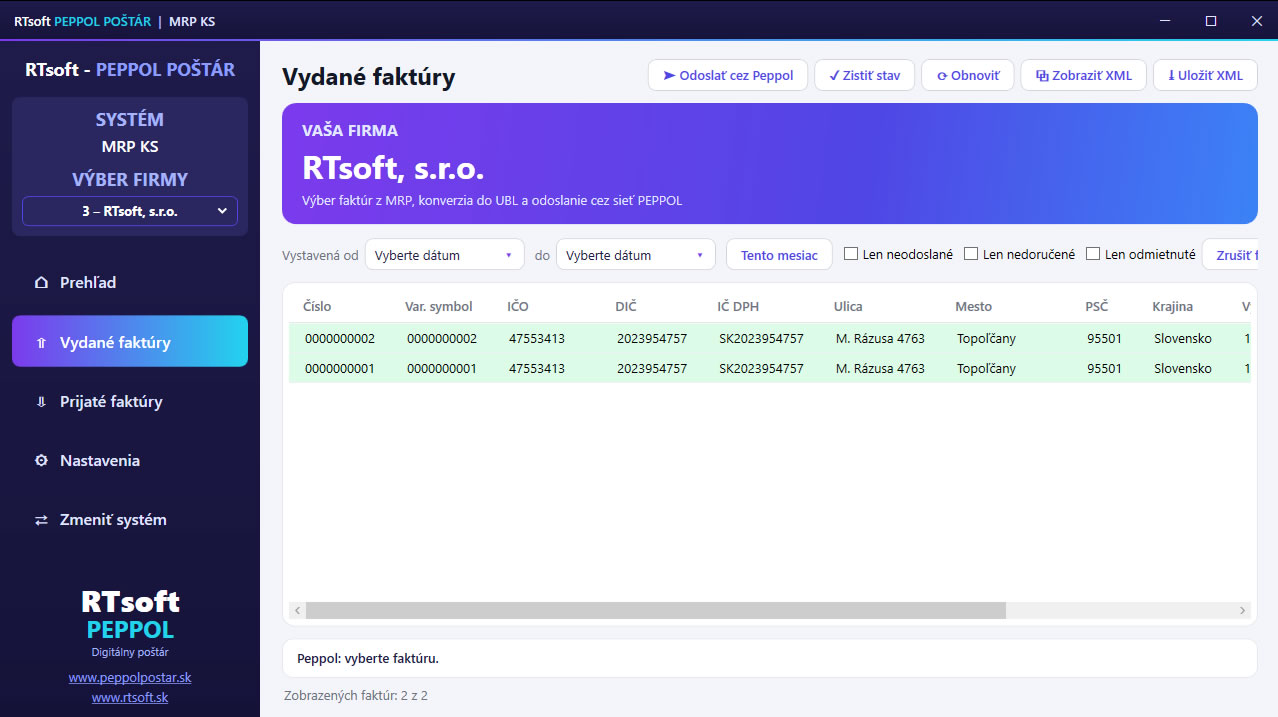Viewport: 1278px width, 717px height.
Task: Select invoice number 0000000001
Action: 340,368
